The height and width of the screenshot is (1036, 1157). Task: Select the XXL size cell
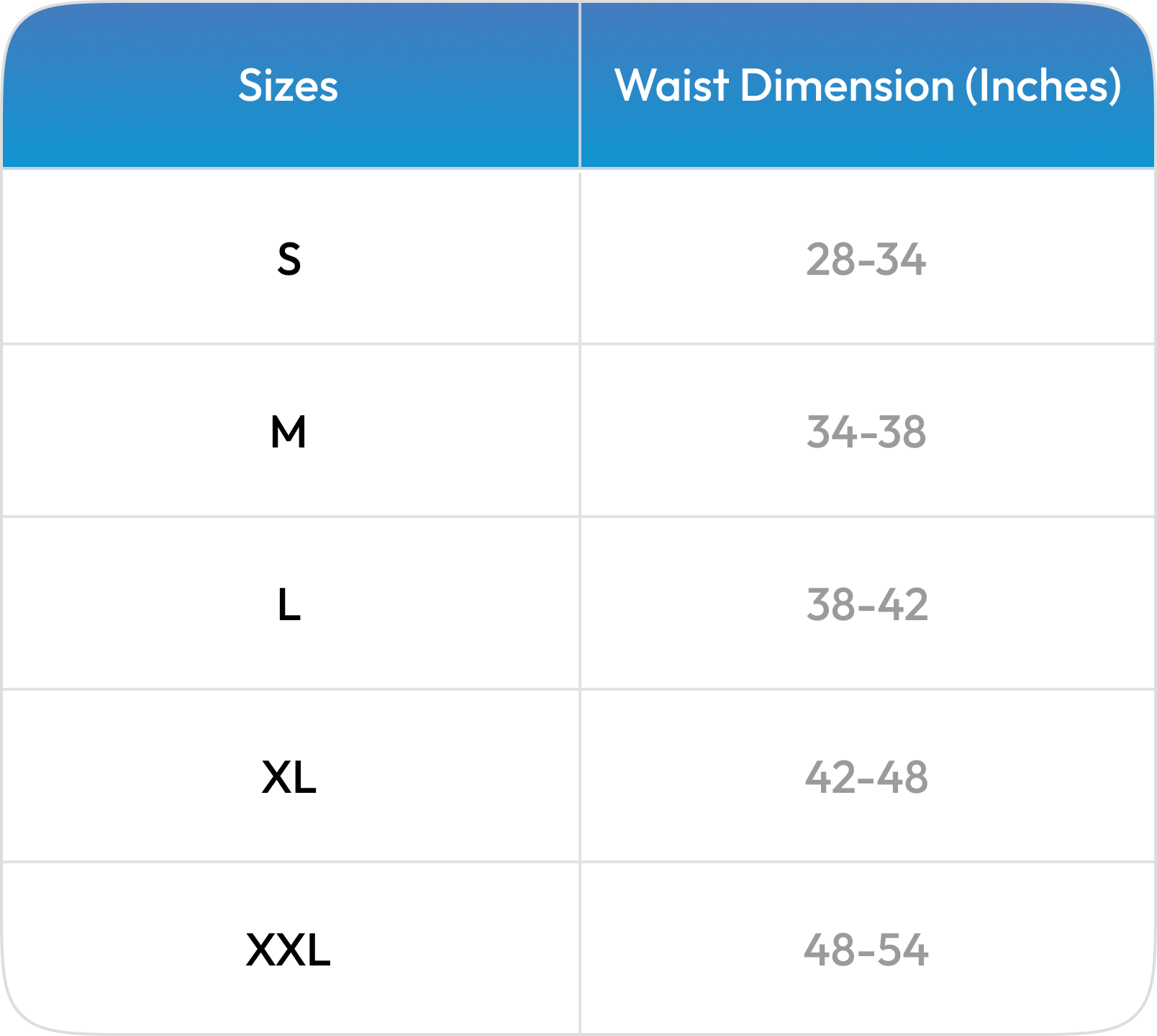pos(289,950)
